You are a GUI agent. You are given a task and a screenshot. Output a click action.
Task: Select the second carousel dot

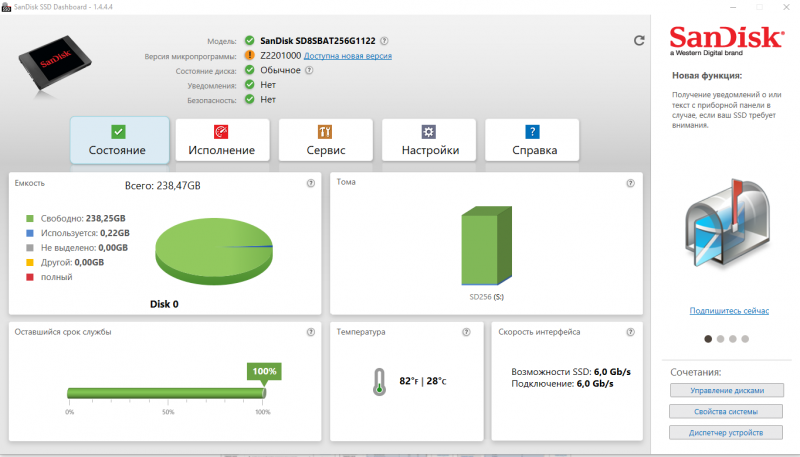[720, 339]
